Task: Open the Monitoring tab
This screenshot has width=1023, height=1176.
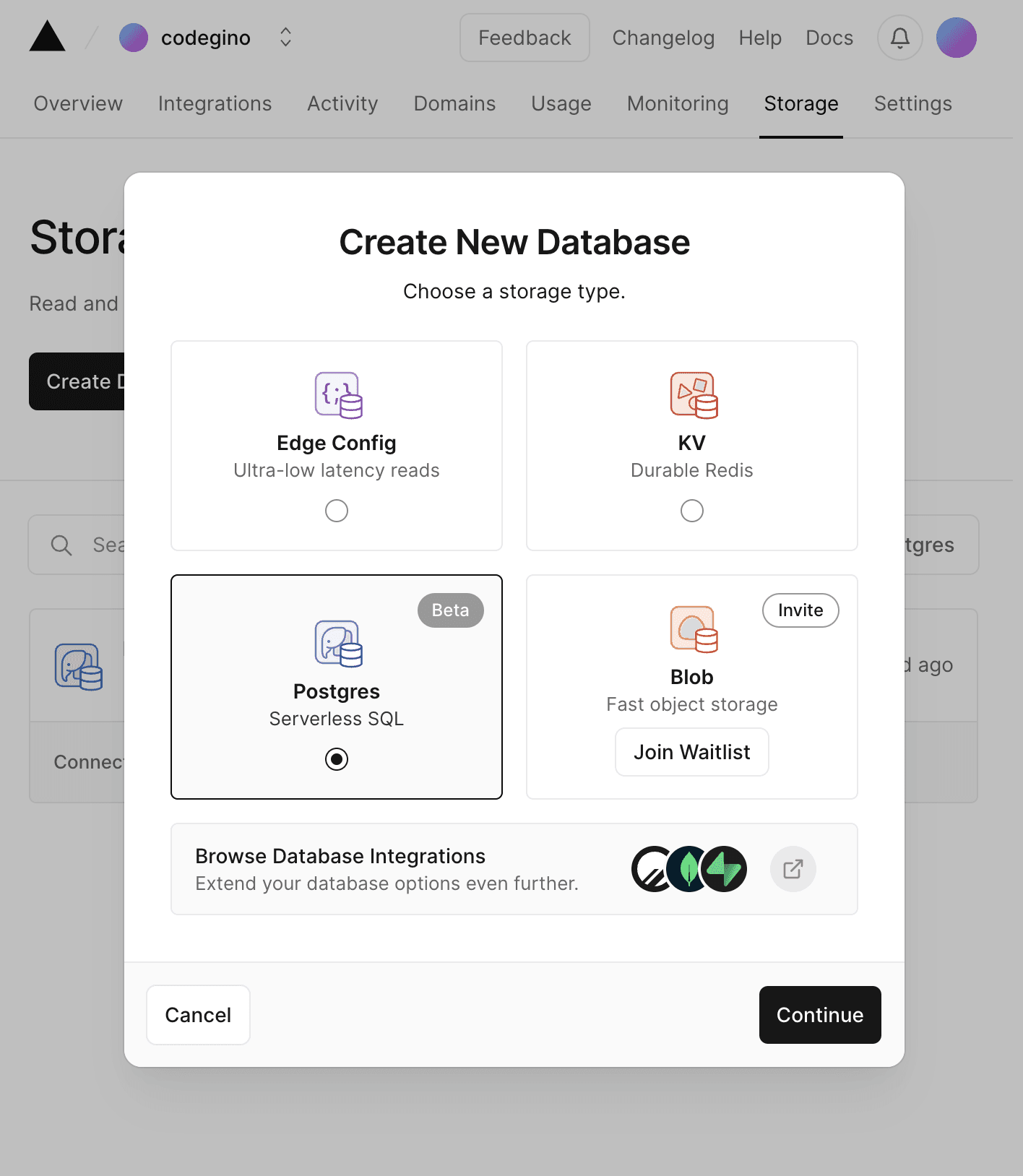Action: 677,104
